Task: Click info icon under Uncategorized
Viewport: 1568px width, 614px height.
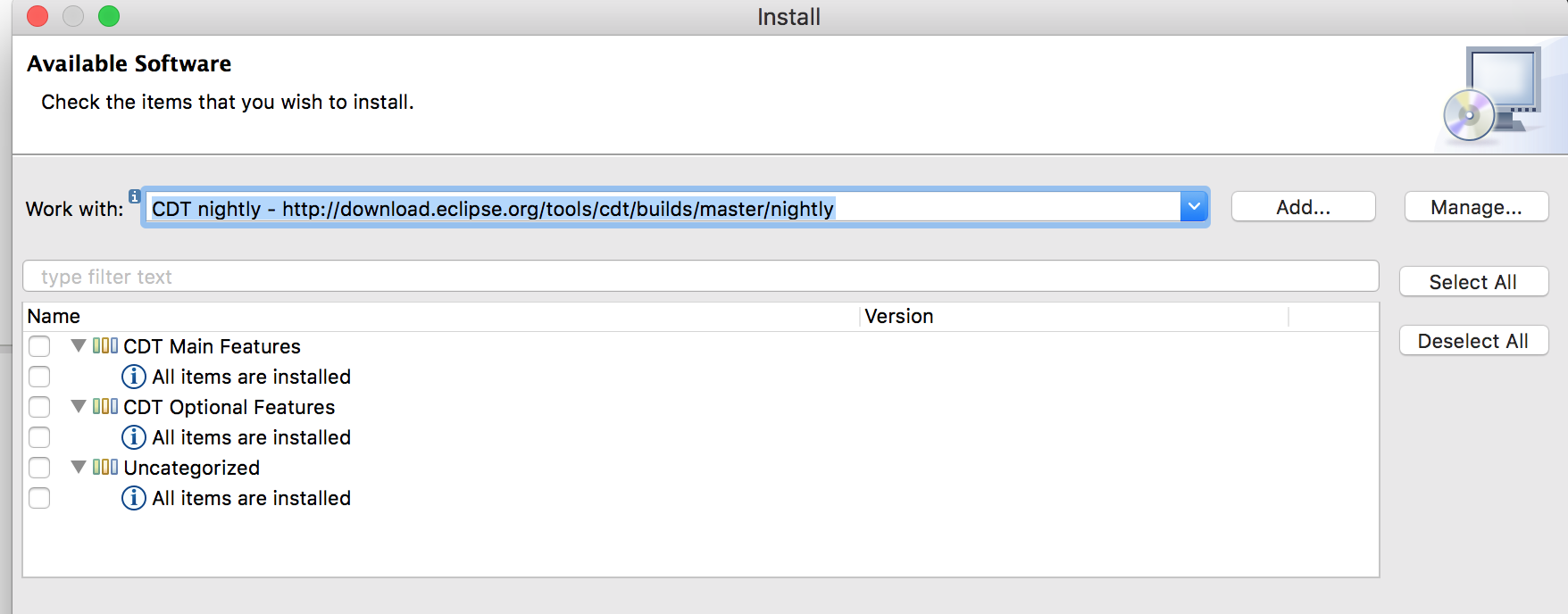Action: point(133,498)
